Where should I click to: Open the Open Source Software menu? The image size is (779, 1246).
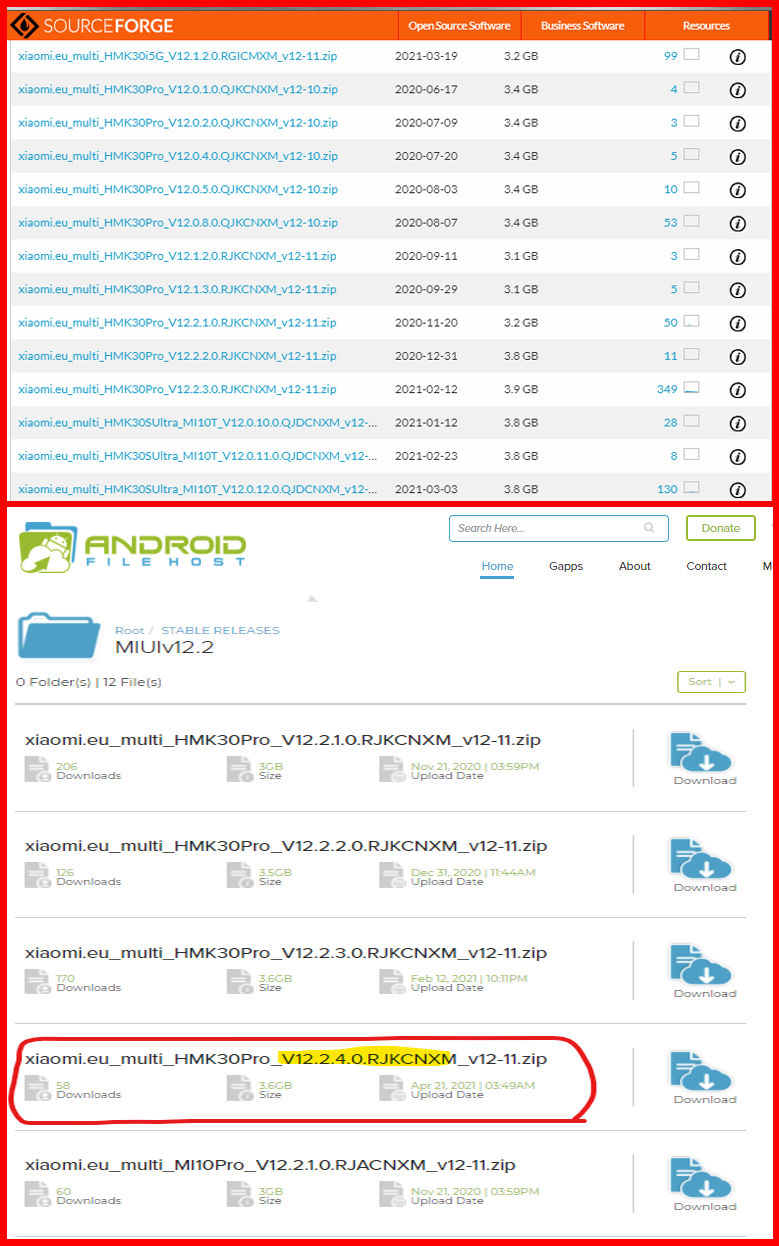459,25
